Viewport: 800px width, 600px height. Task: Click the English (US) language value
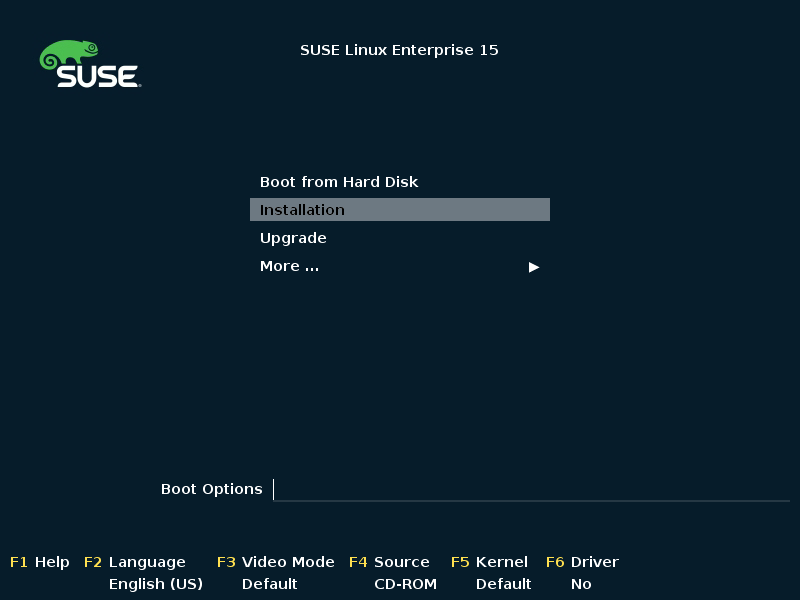(155, 584)
